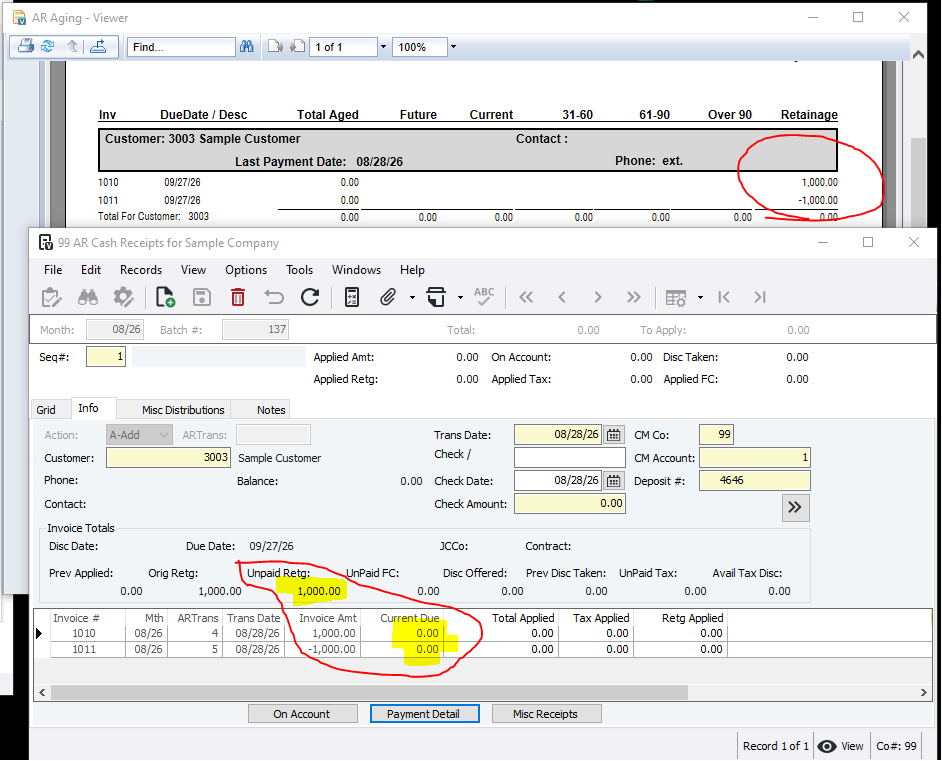Open the Records menu
942x761 pixels.
click(x=141, y=270)
